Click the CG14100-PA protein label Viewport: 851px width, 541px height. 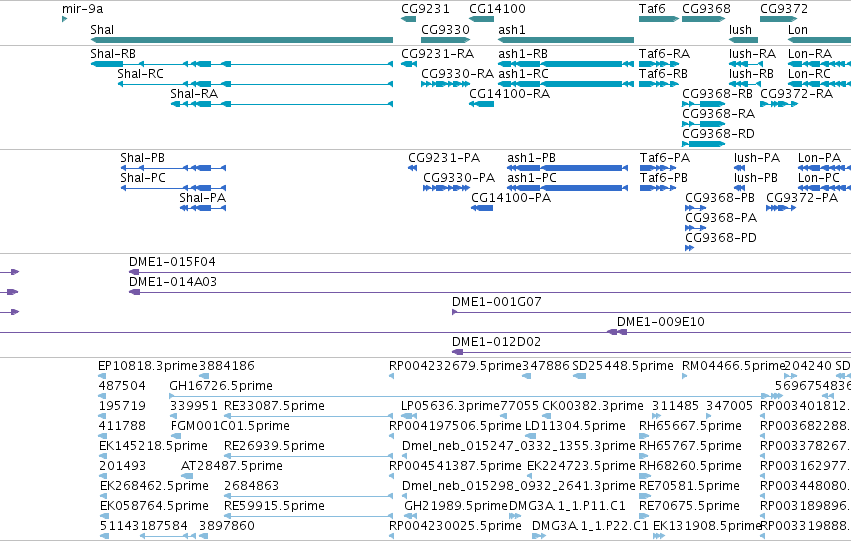pyautogui.click(x=511, y=198)
